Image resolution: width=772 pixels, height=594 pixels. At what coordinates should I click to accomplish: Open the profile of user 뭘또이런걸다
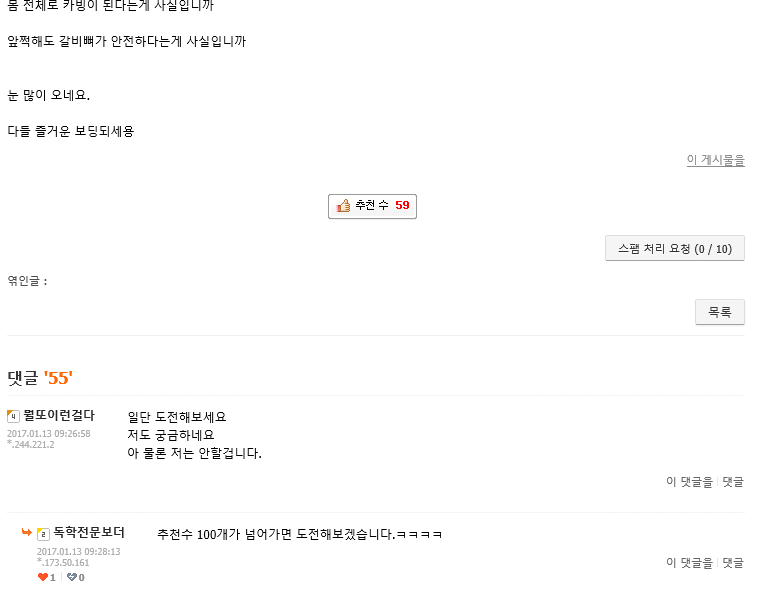click(59, 415)
